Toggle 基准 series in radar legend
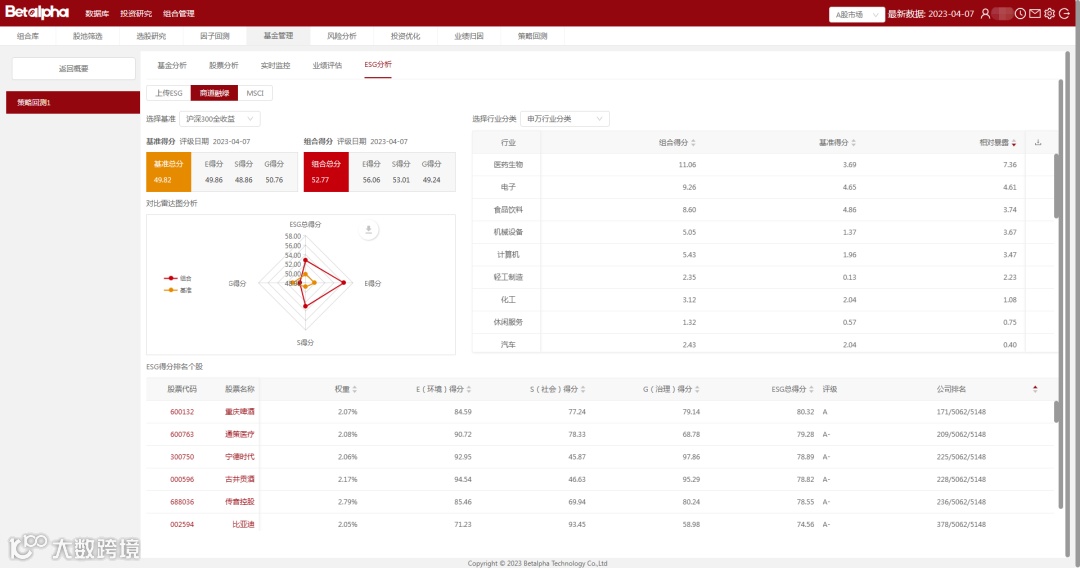The height and width of the screenshot is (568, 1080). 178,291
